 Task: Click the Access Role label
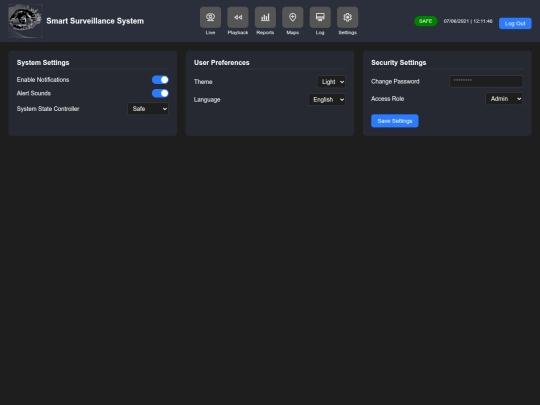tap(387, 99)
